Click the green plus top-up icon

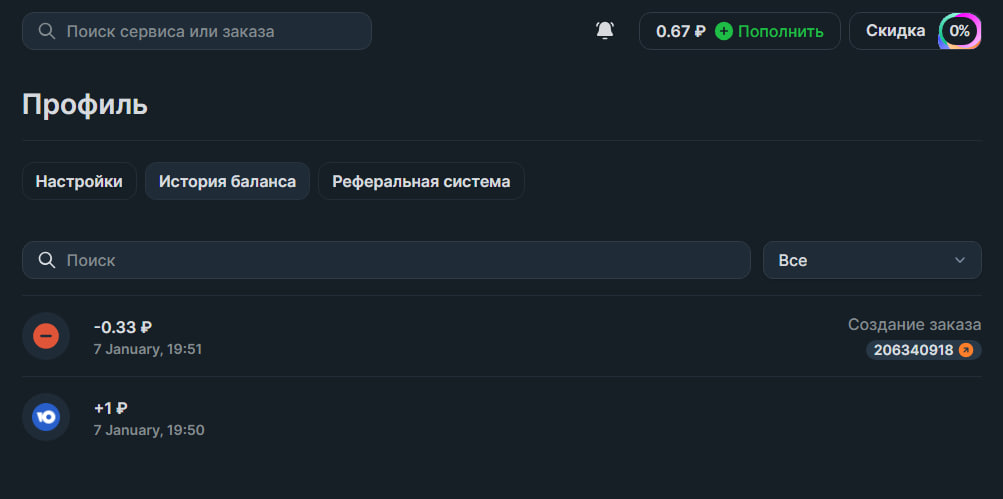tap(724, 31)
